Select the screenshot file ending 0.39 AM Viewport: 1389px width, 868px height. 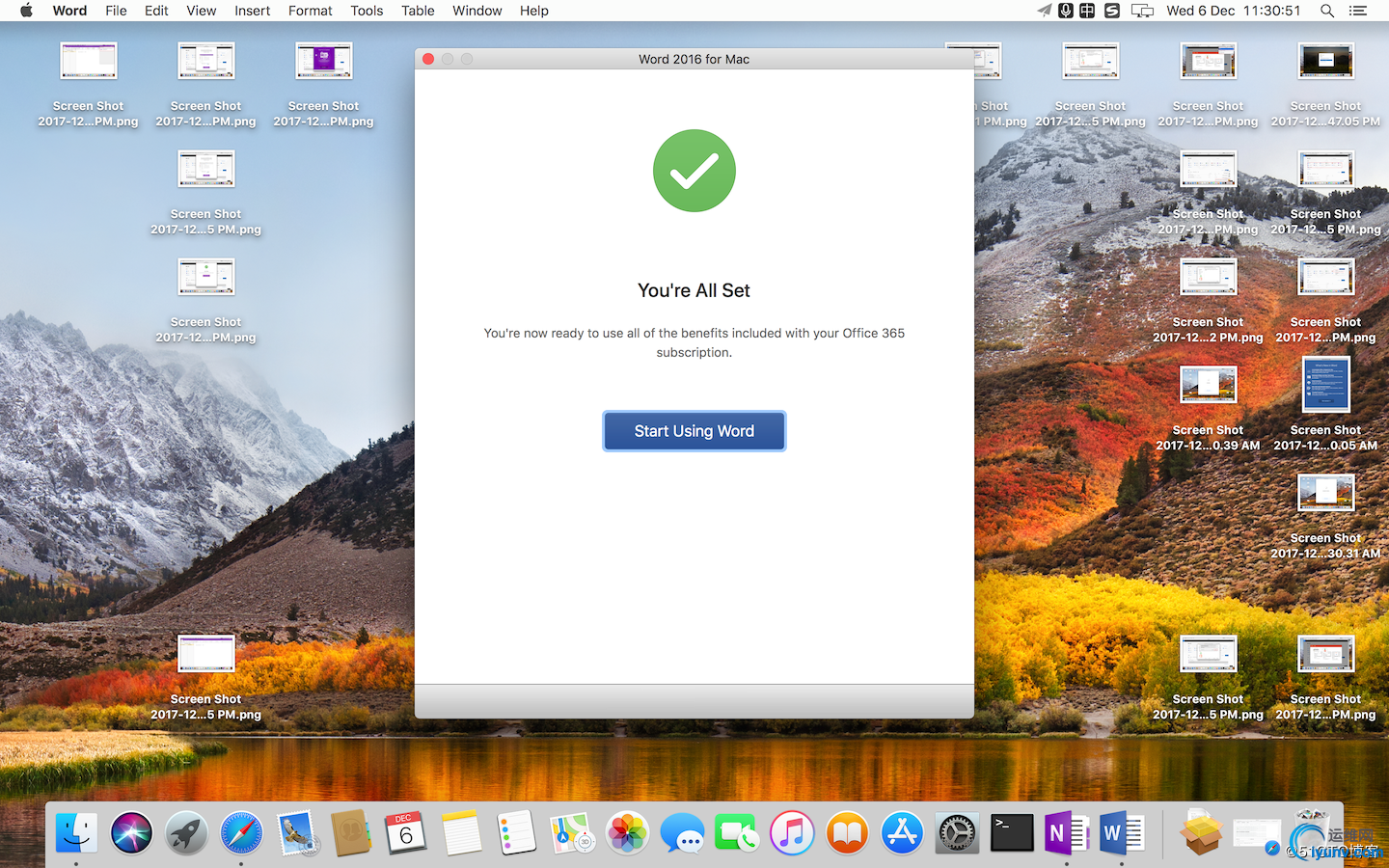(x=1208, y=409)
